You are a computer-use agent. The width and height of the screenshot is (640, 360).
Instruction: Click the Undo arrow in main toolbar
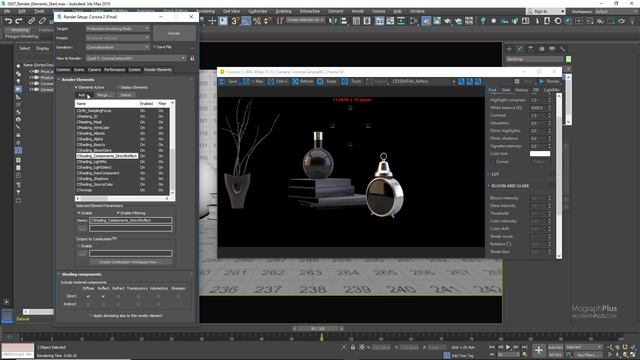click(8, 21)
